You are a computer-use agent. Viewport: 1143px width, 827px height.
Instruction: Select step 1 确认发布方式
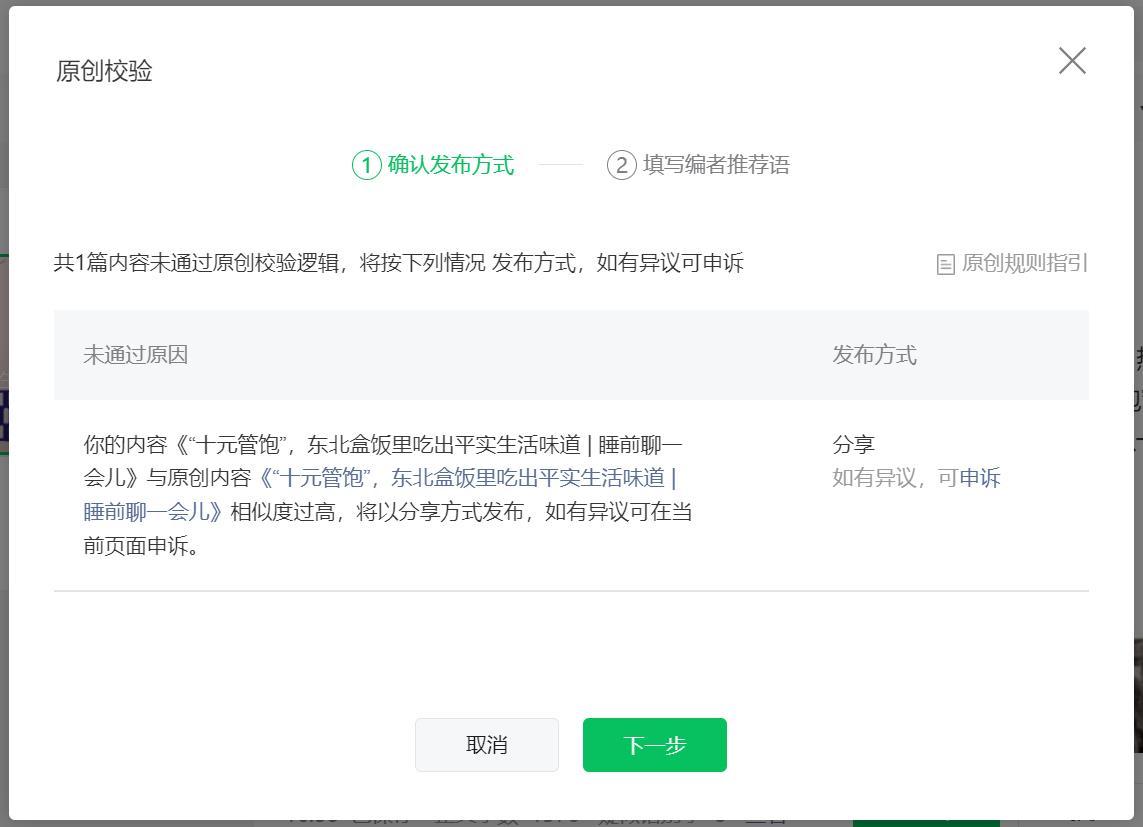click(433, 165)
